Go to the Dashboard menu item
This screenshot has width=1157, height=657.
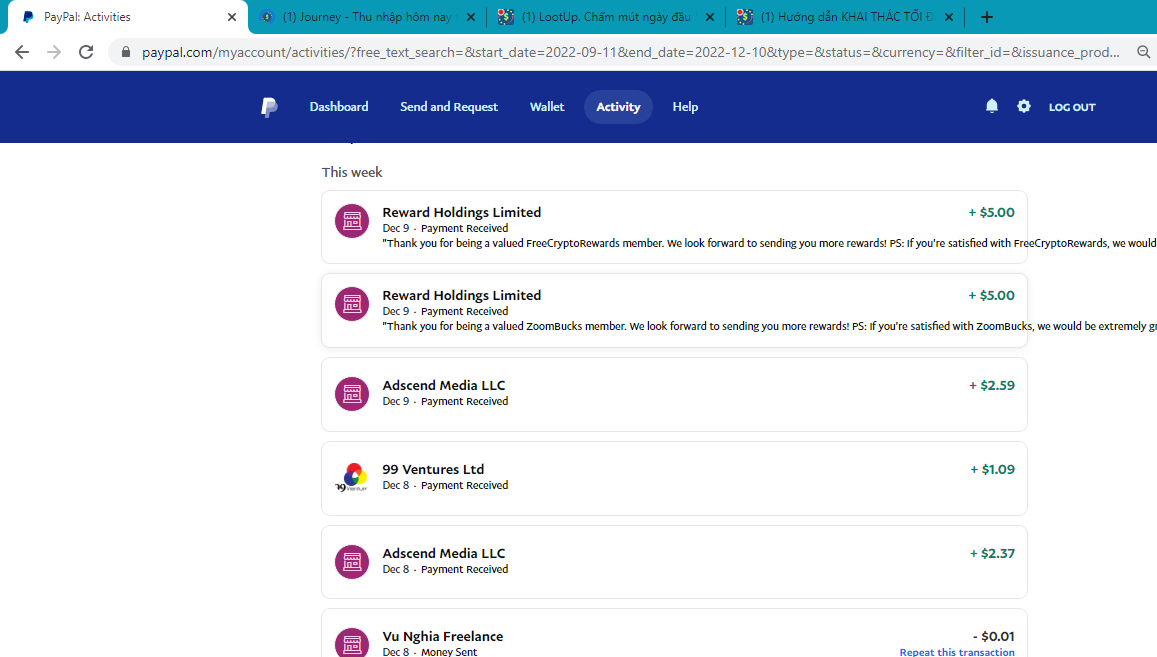coord(339,107)
